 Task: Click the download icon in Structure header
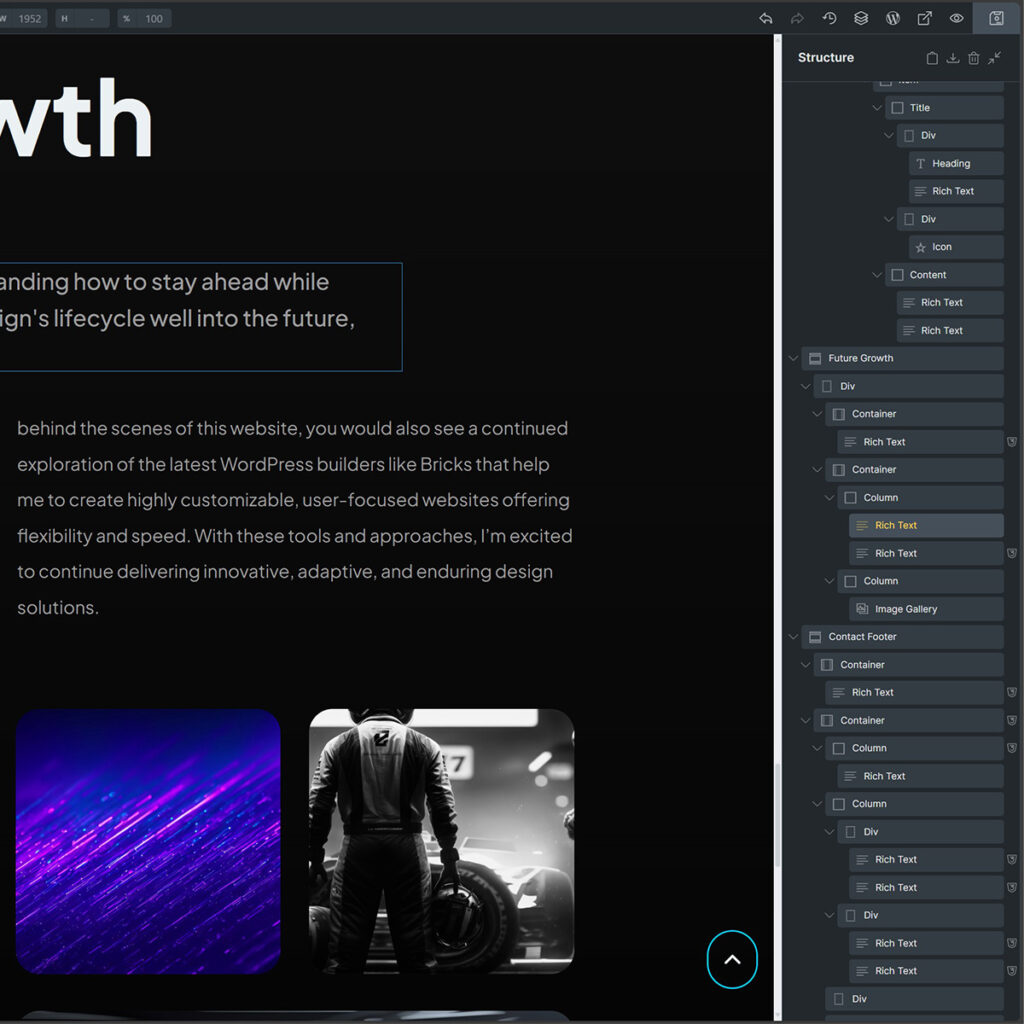point(953,58)
